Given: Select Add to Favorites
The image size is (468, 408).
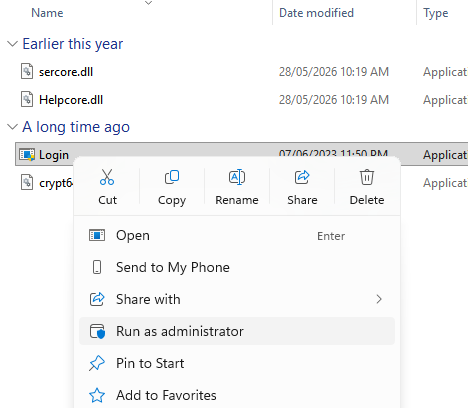Looking at the screenshot, I should 237,395.
